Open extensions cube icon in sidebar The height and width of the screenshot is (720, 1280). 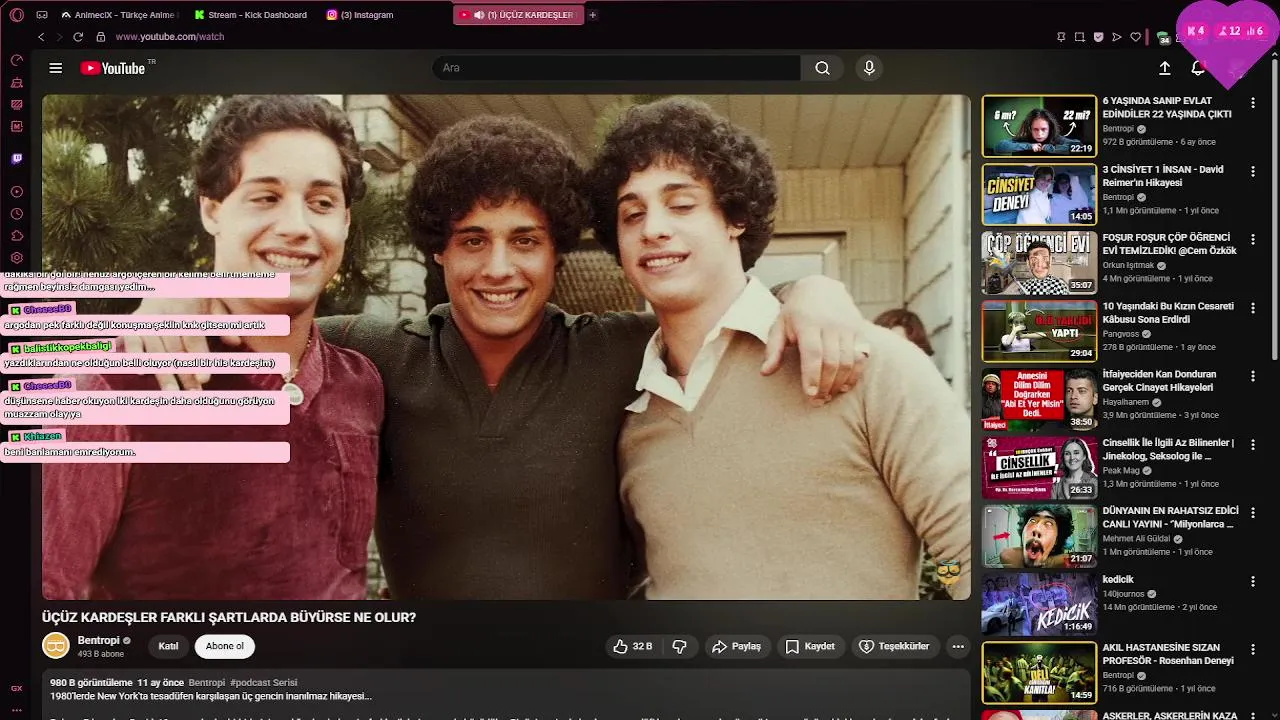pyautogui.click(x=16, y=236)
